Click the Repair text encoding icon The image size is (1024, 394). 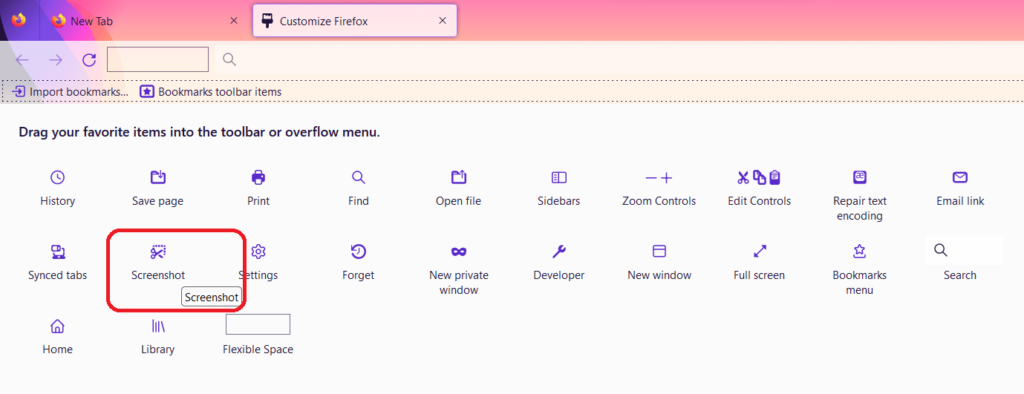pos(859,177)
